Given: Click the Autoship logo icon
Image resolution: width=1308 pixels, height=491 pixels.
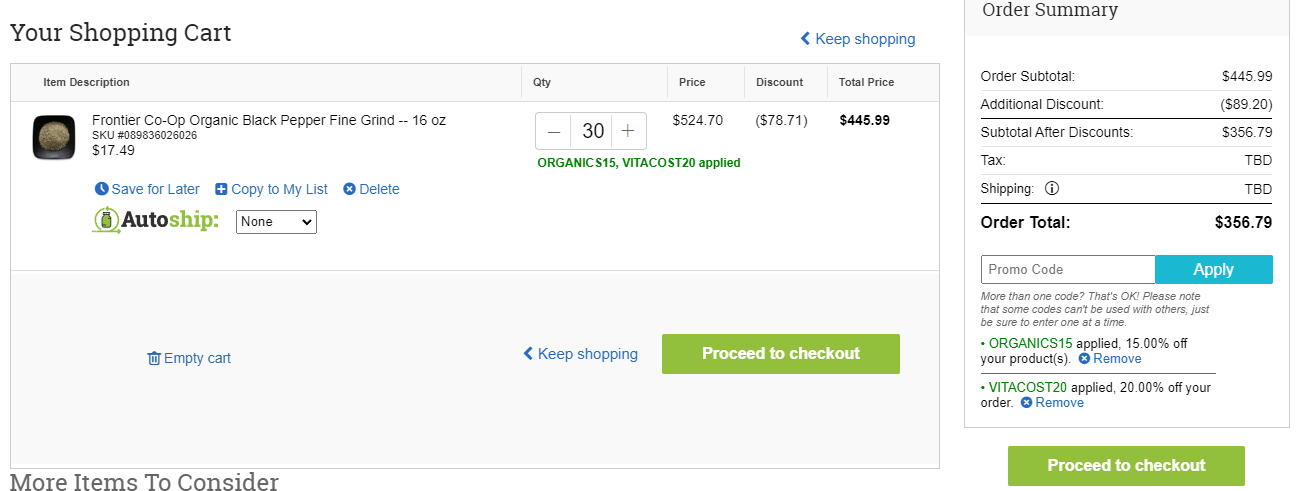Looking at the screenshot, I should [x=106, y=220].
